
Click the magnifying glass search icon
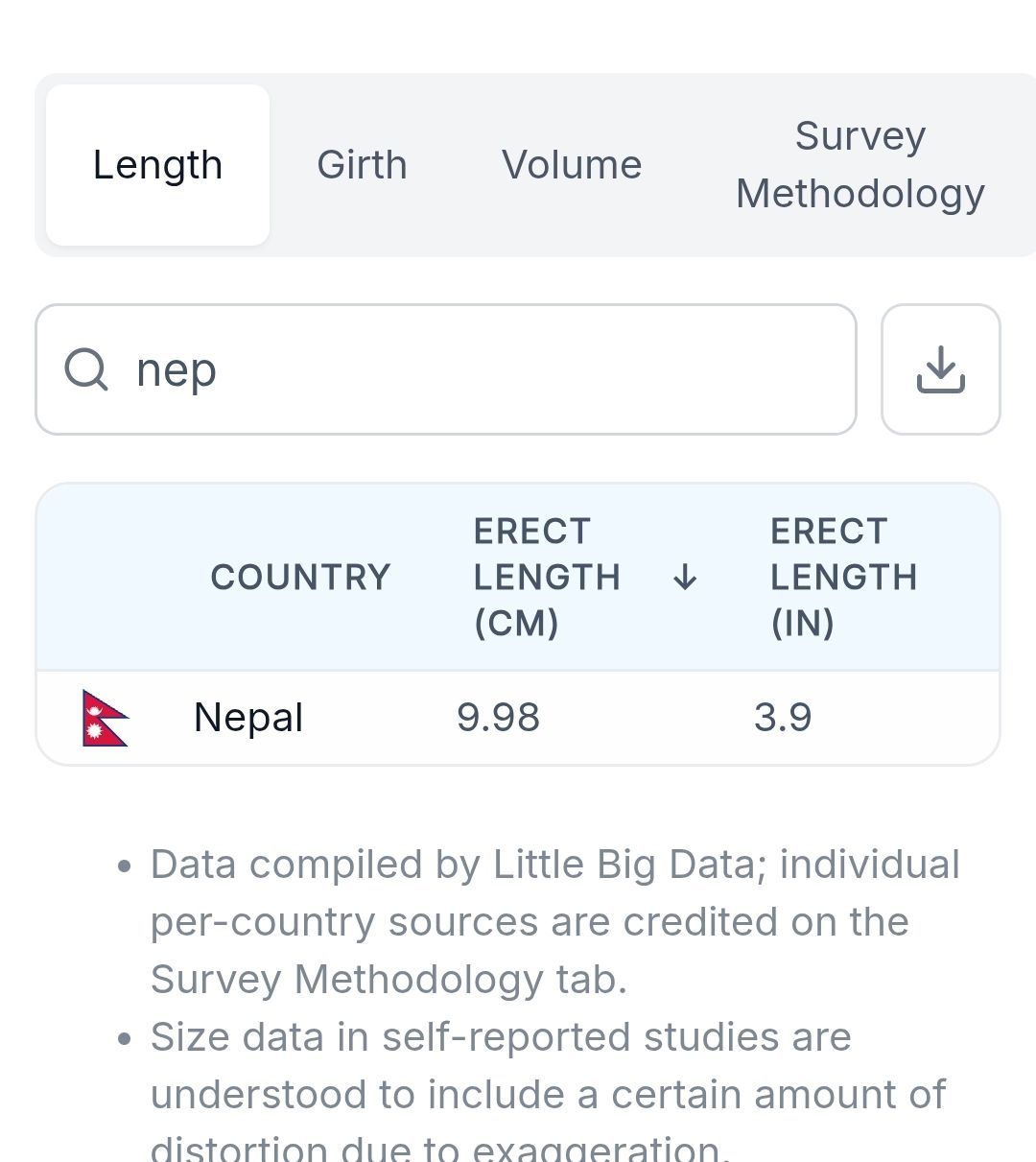pos(86,369)
